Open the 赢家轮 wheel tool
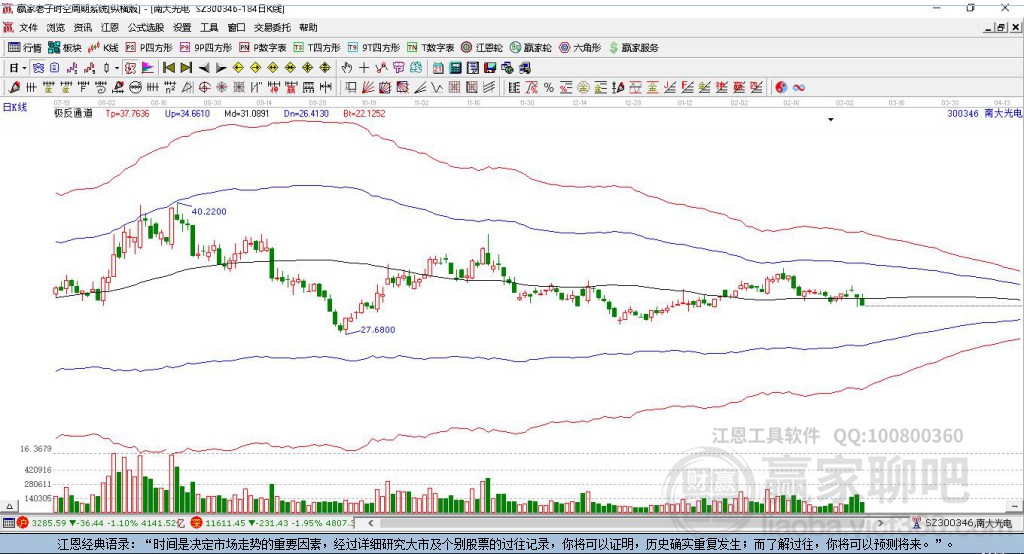 [531, 48]
